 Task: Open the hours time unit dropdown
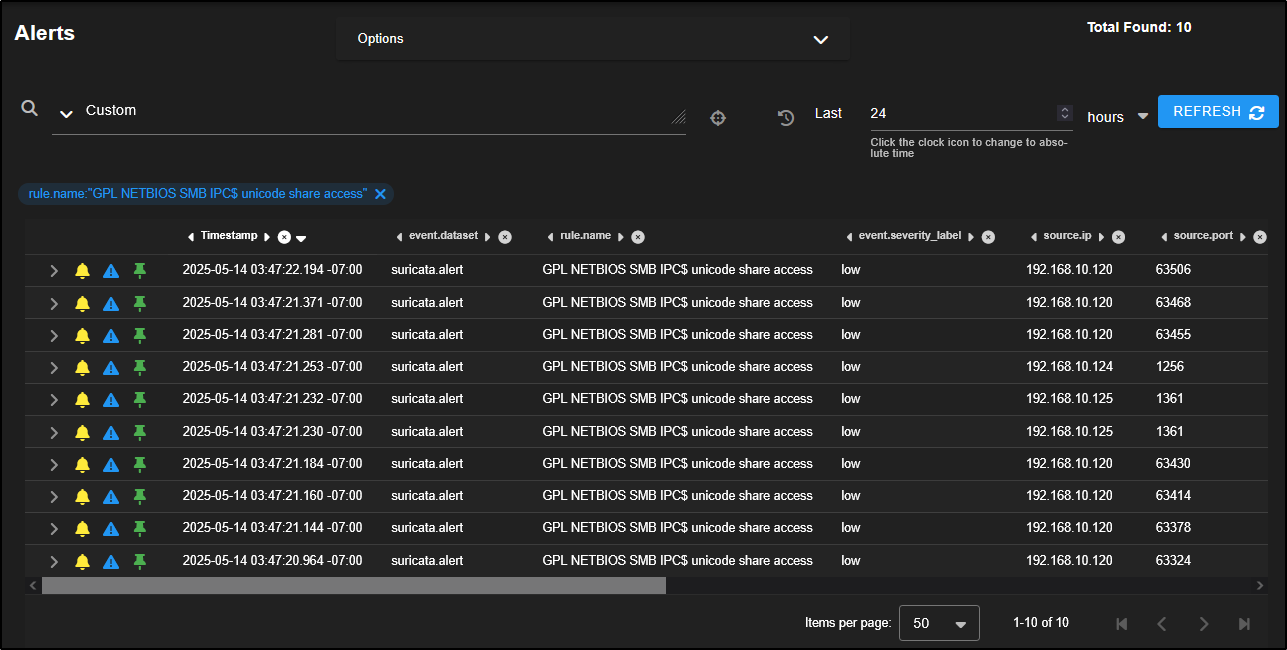[1142, 117]
